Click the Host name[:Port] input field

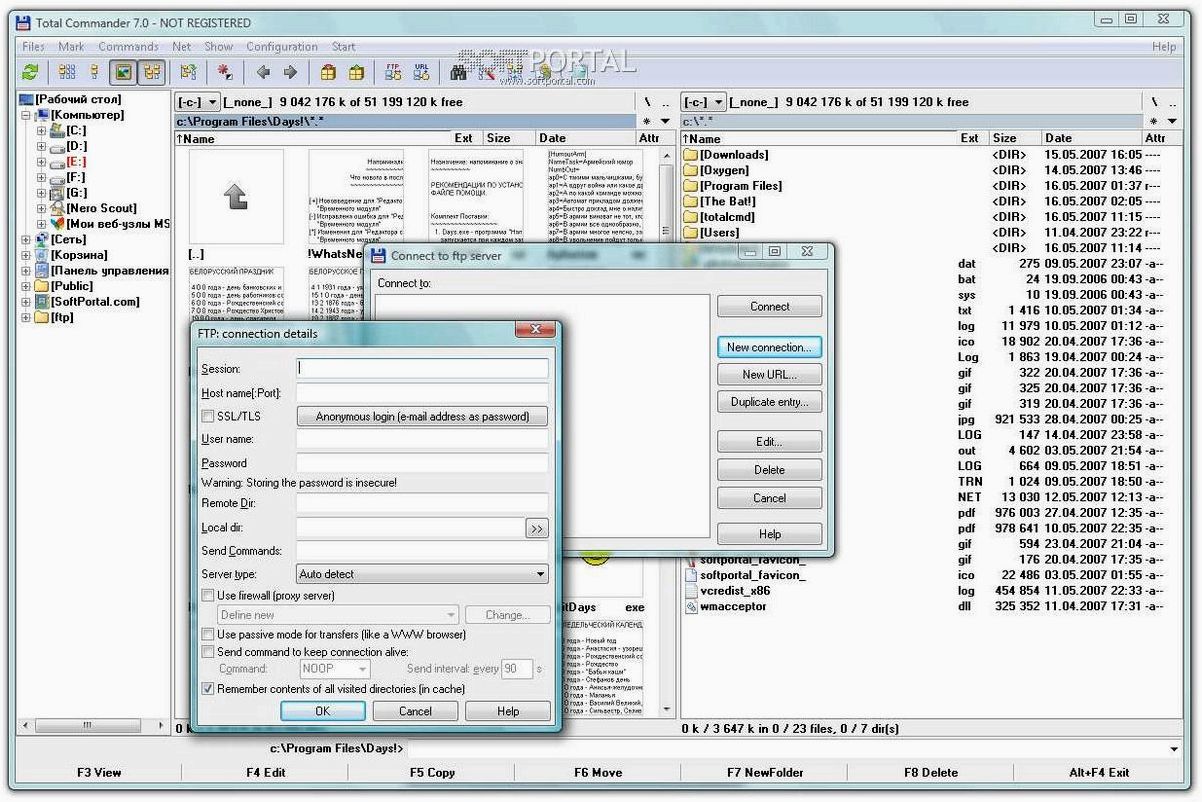click(422, 393)
